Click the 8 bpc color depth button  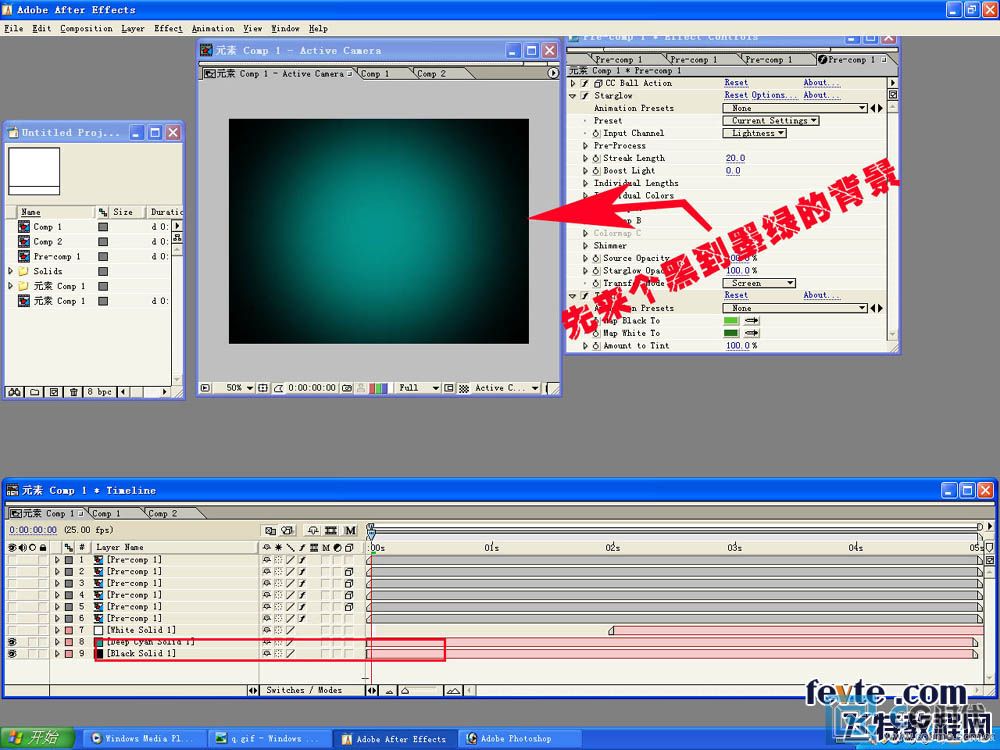tap(99, 392)
